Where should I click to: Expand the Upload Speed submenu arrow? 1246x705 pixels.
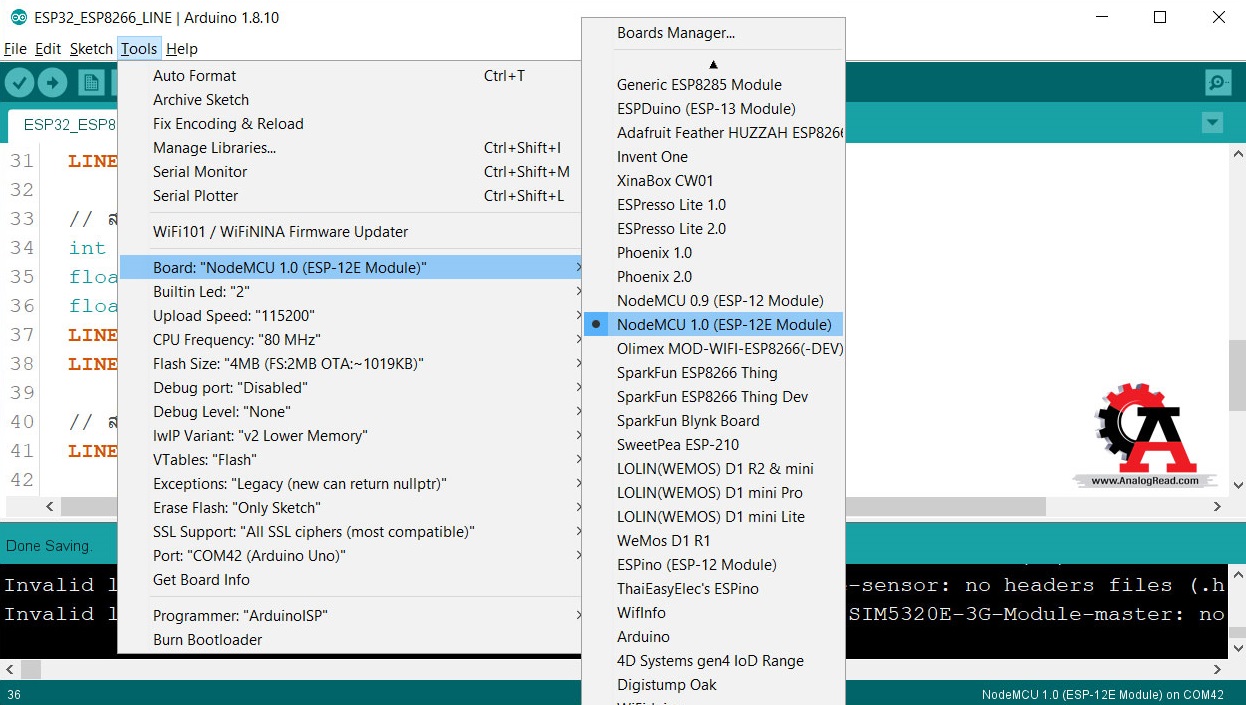point(579,316)
